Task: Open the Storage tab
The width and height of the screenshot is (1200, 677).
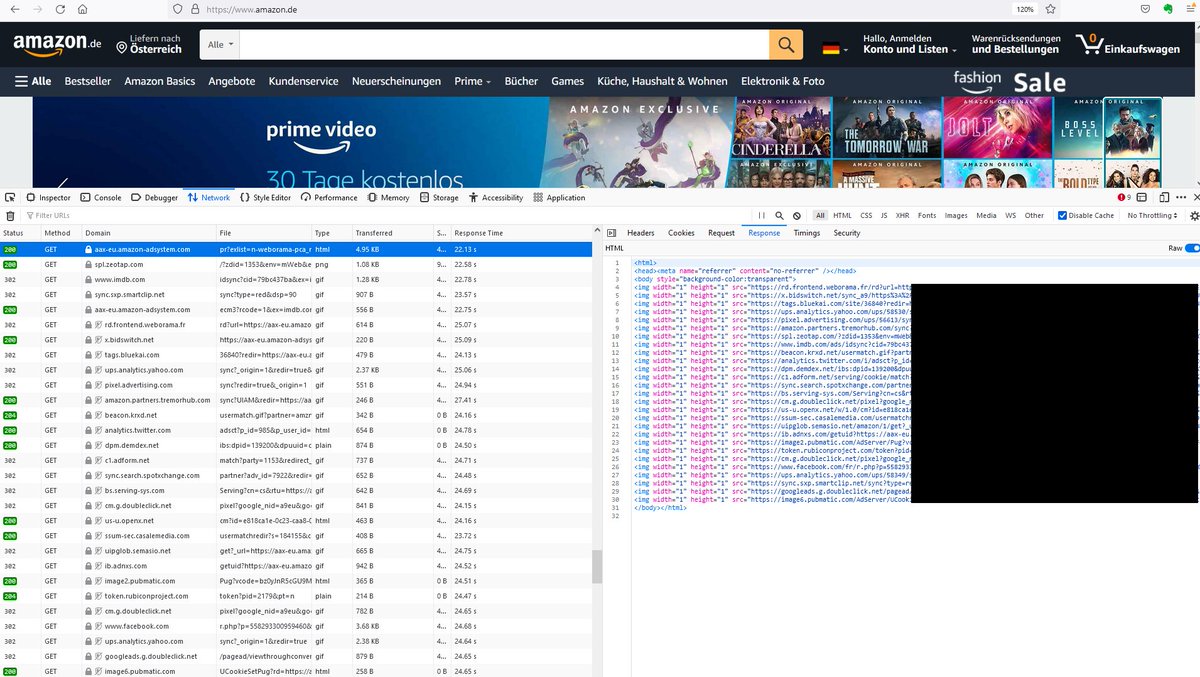Action: (x=439, y=198)
